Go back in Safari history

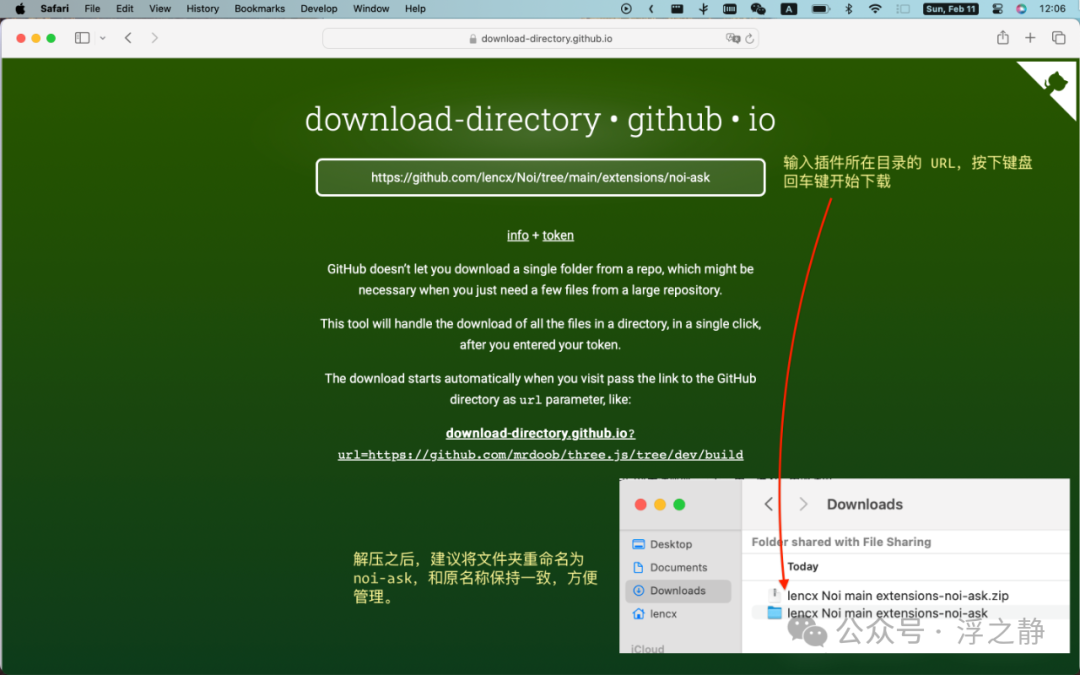pyautogui.click(x=128, y=38)
